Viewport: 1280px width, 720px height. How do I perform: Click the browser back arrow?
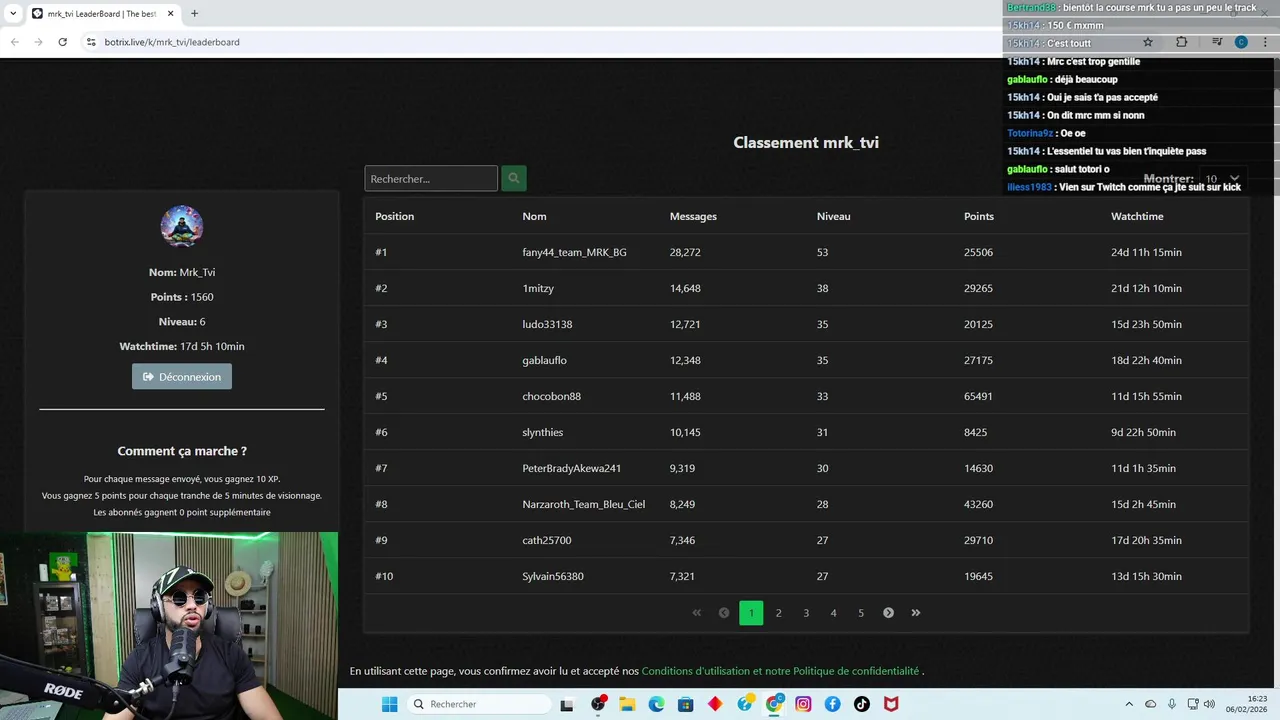tap(14, 42)
